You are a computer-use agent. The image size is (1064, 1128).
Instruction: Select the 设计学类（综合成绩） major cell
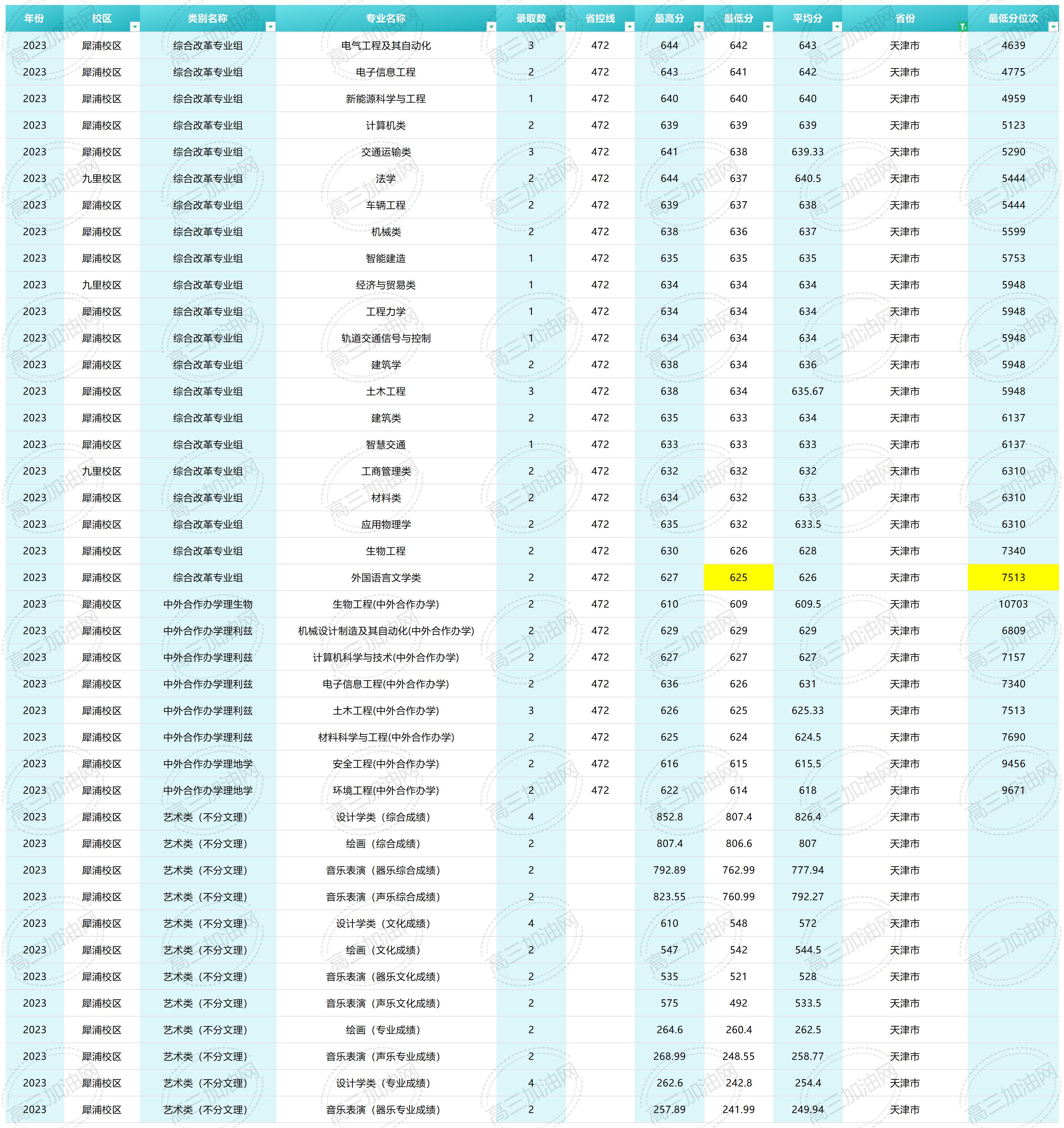click(x=386, y=817)
